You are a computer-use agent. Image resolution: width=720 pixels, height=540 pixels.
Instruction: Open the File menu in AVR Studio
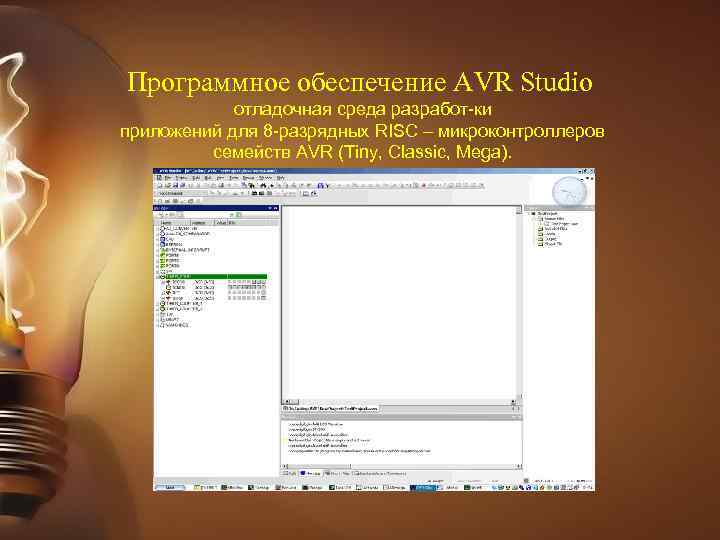168,178
